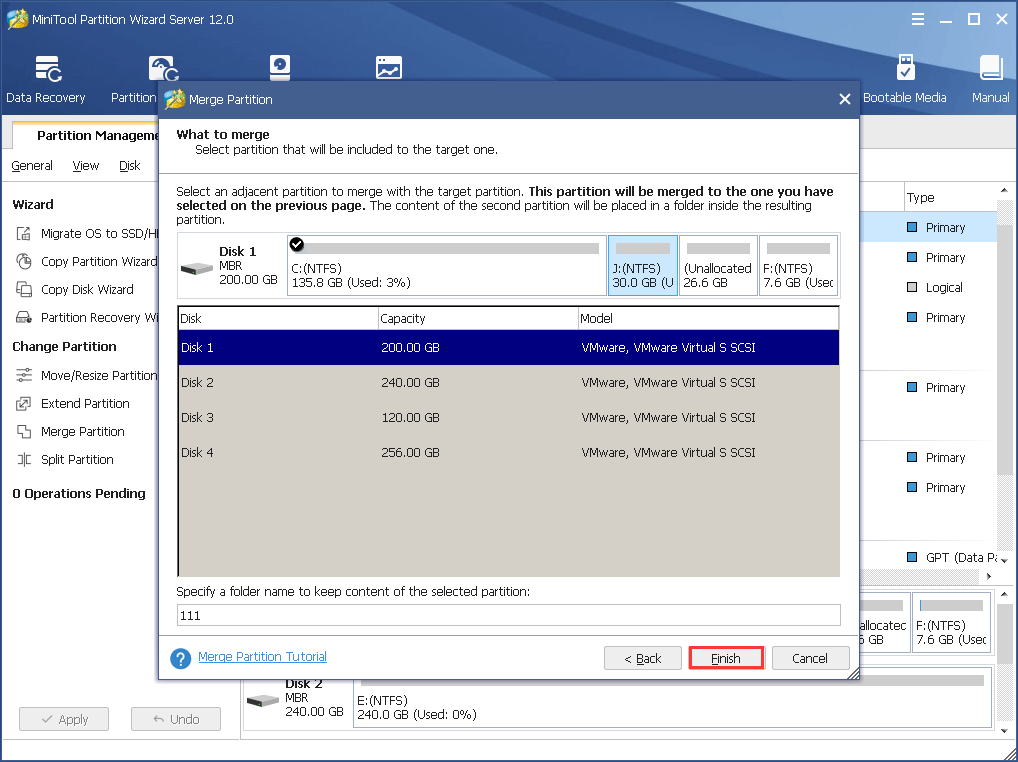This screenshot has height=762, width=1018.
Task: Click the Merge Partition sidebar icon
Action: [x=24, y=432]
